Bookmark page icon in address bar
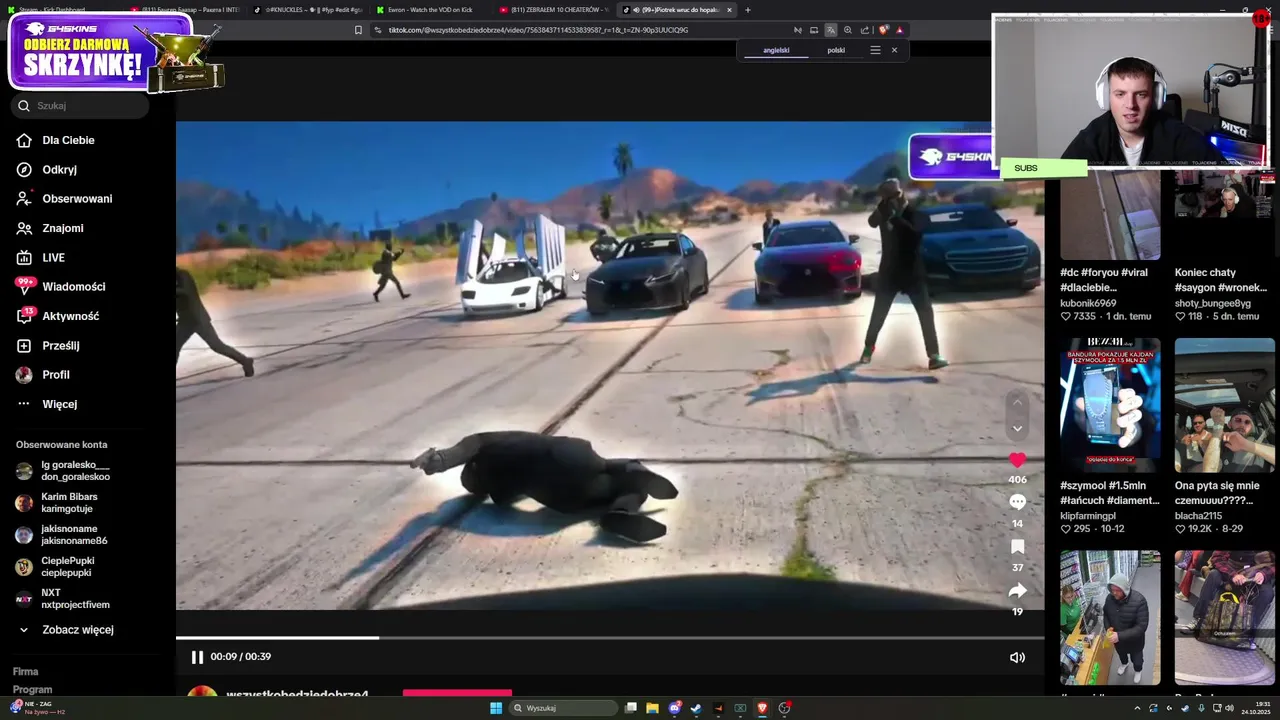Viewport: 1280px width, 720px height. [358, 30]
